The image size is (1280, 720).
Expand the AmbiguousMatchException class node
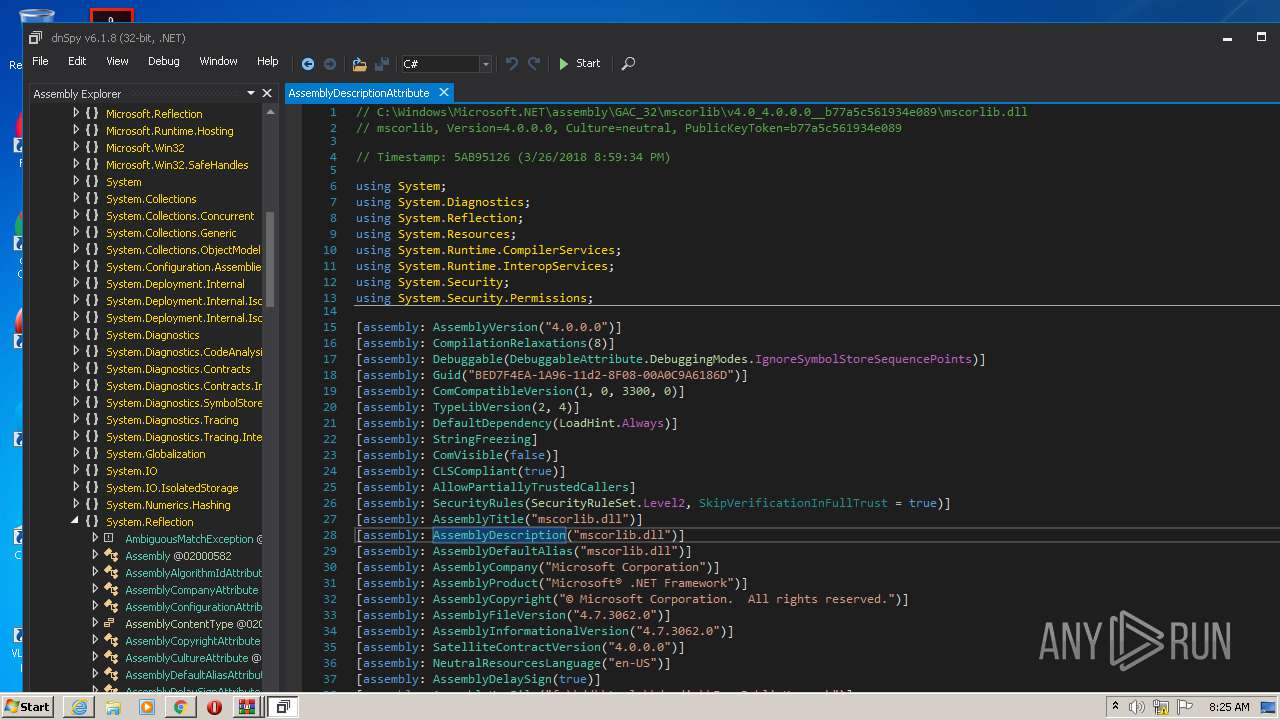tap(95, 539)
